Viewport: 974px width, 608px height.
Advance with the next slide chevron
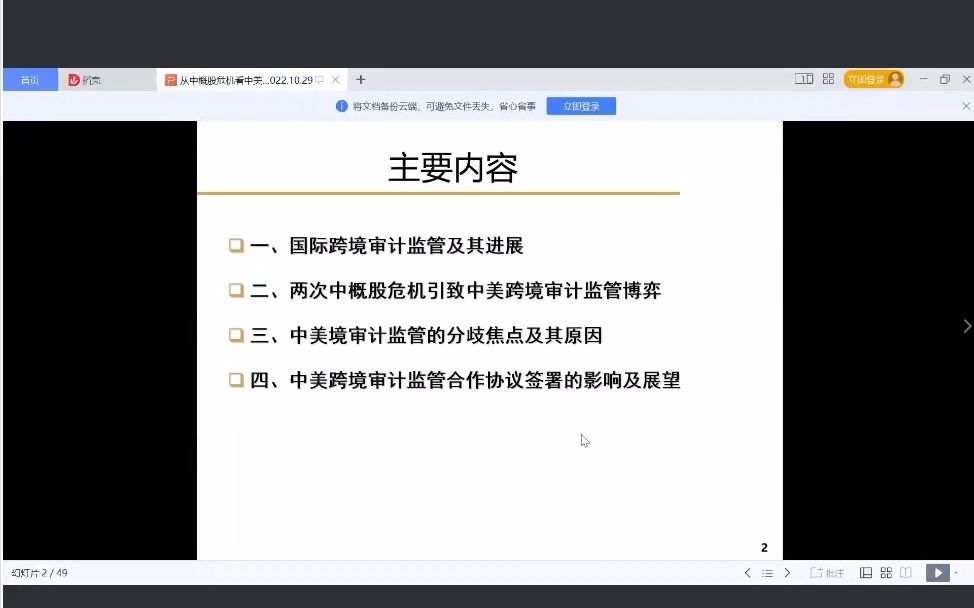coord(788,572)
